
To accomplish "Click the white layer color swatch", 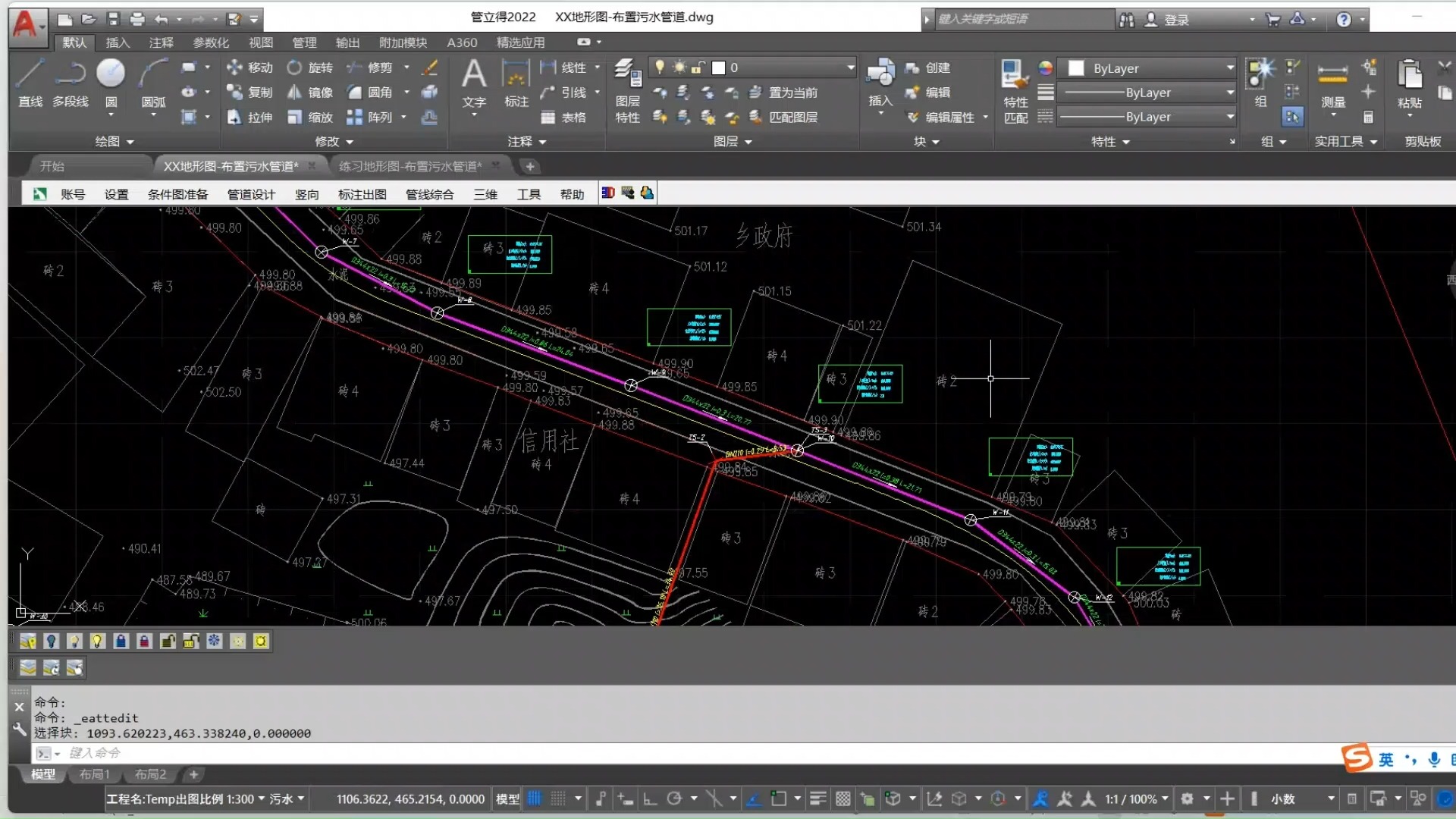I will pyautogui.click(x=718, y=67).
